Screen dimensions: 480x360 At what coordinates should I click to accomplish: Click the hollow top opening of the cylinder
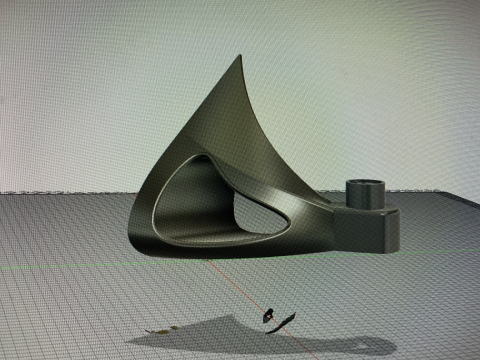(365, 183)
